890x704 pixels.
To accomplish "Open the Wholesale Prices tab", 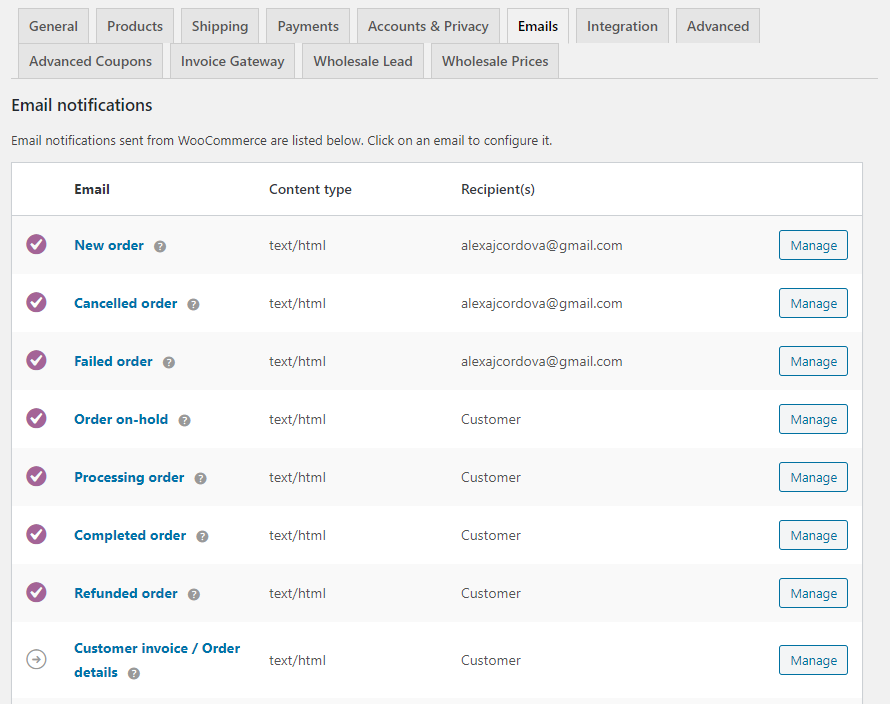I will 495,61.
